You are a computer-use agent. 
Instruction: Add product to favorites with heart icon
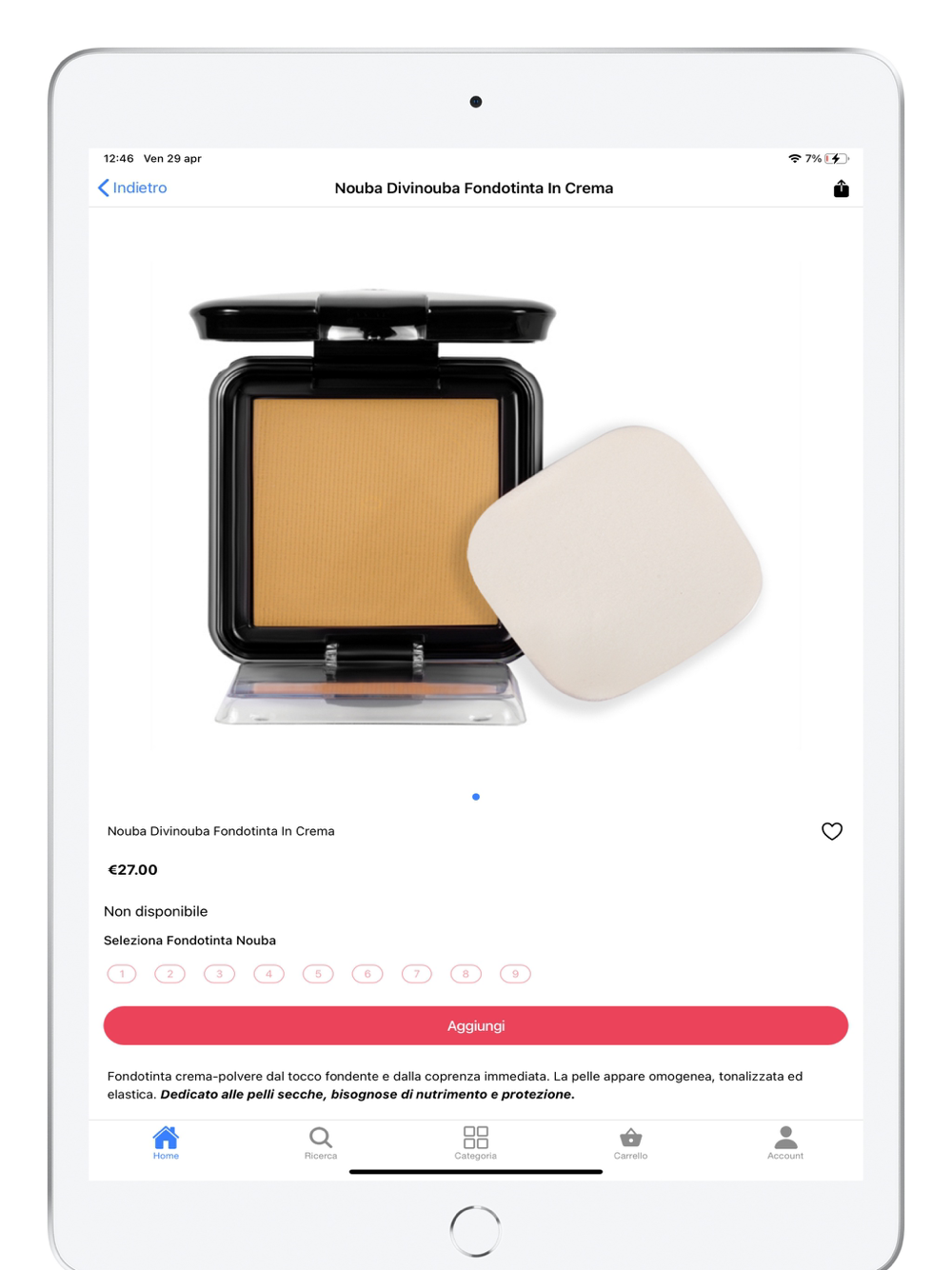click(832, 831)
